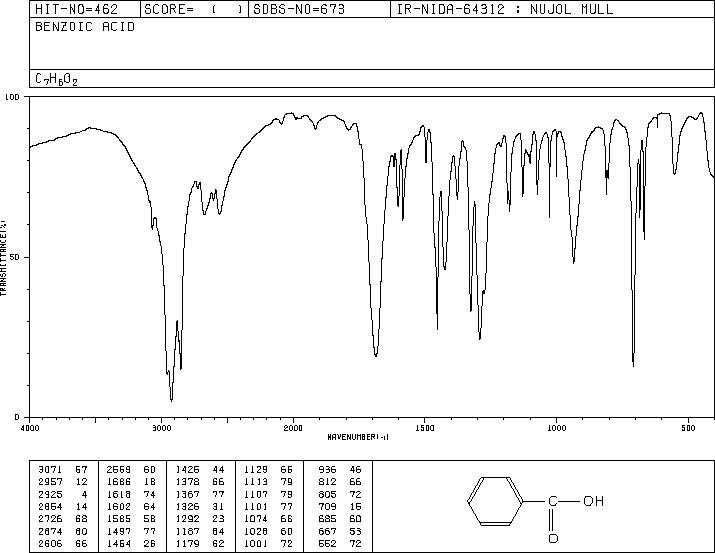Select peak value 1074 in the table
Image resolution: width=715 pixels, height=553 pixels.
click(255, 519)
